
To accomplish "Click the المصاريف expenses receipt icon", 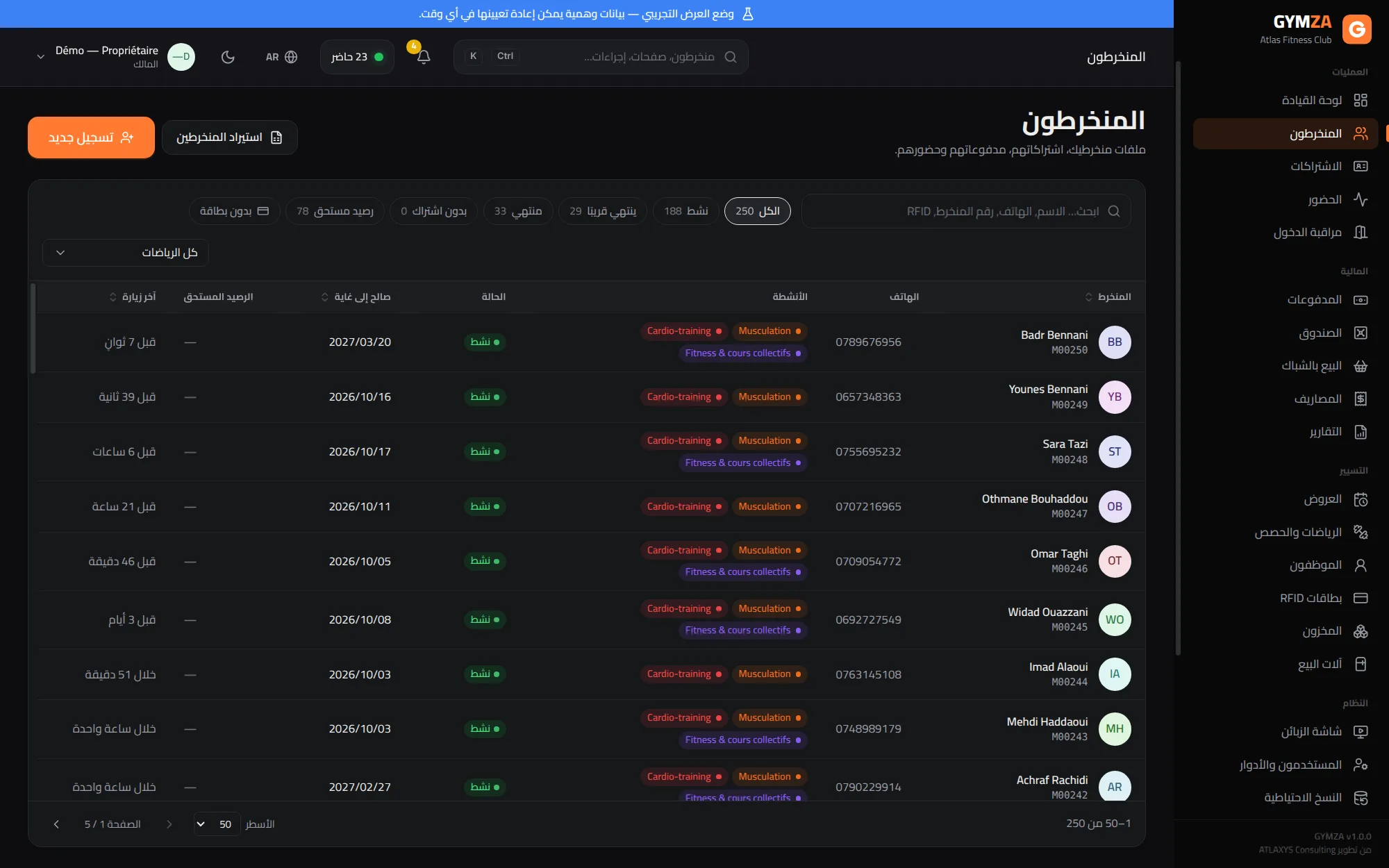I will pyautogui.click(x=1361, y=399).
